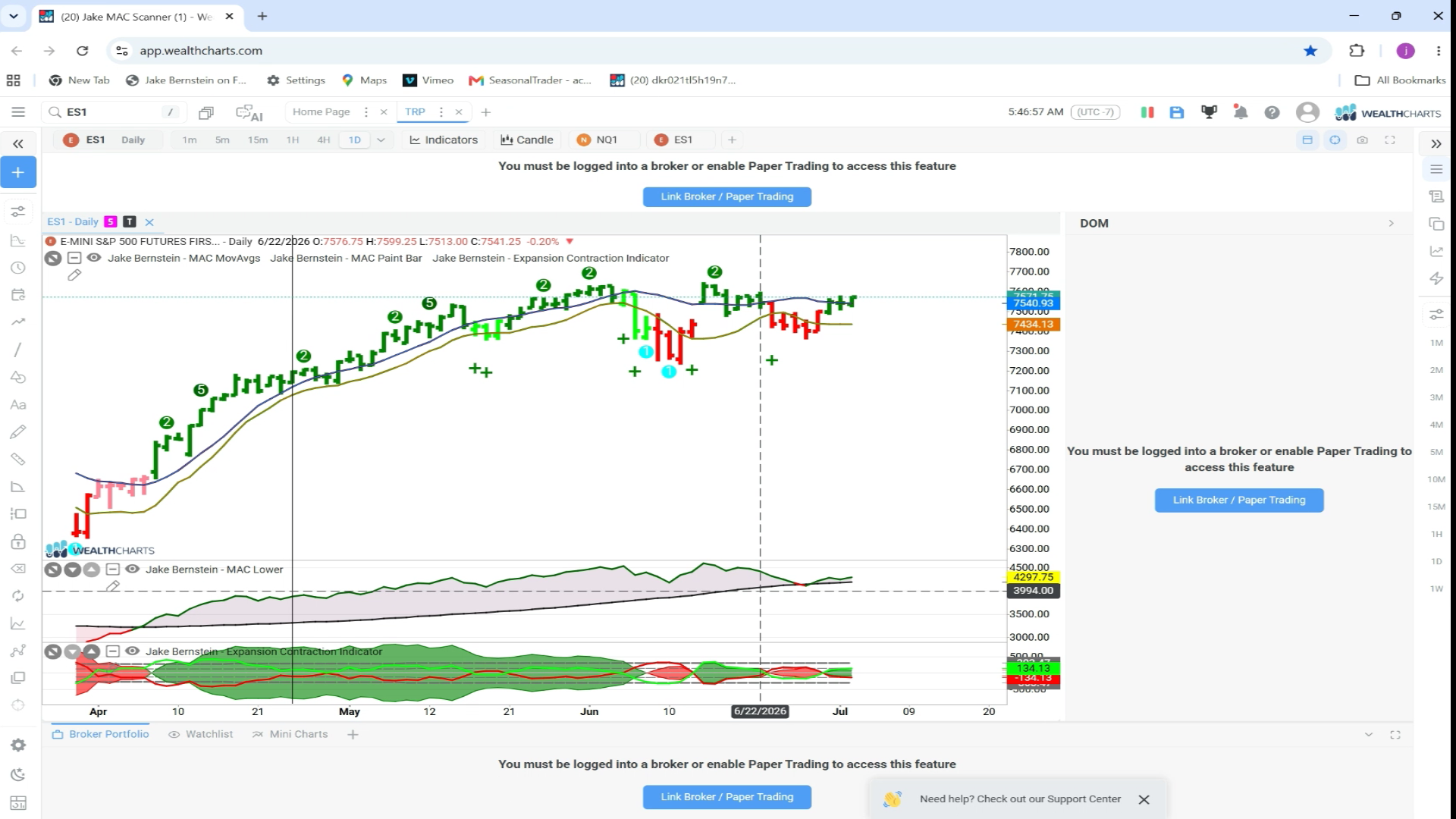Click the Indicators button
The height and width of the screenshot is (819, 1456).
444,140
